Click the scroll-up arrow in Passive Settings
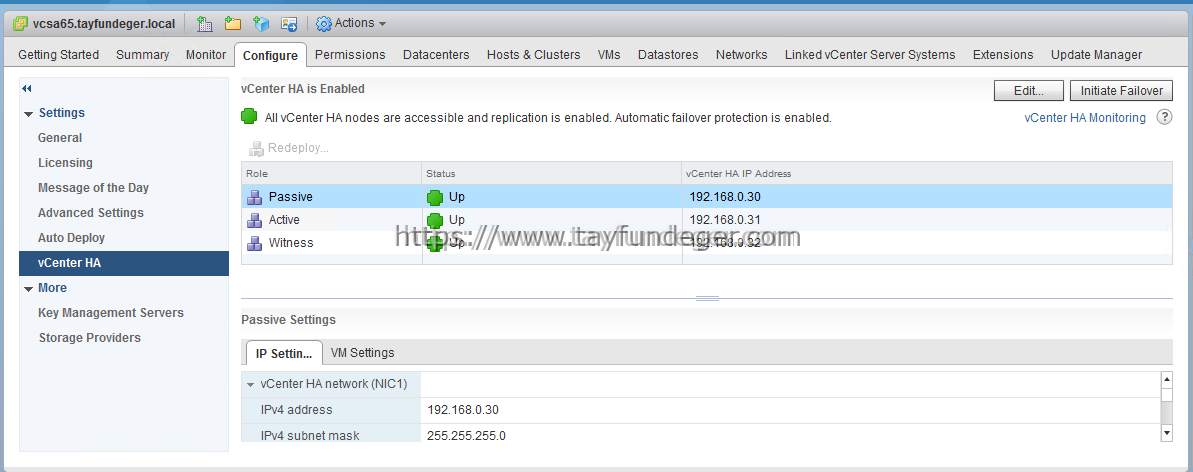Screen dimensions: 1193x472 (1166, 378)
